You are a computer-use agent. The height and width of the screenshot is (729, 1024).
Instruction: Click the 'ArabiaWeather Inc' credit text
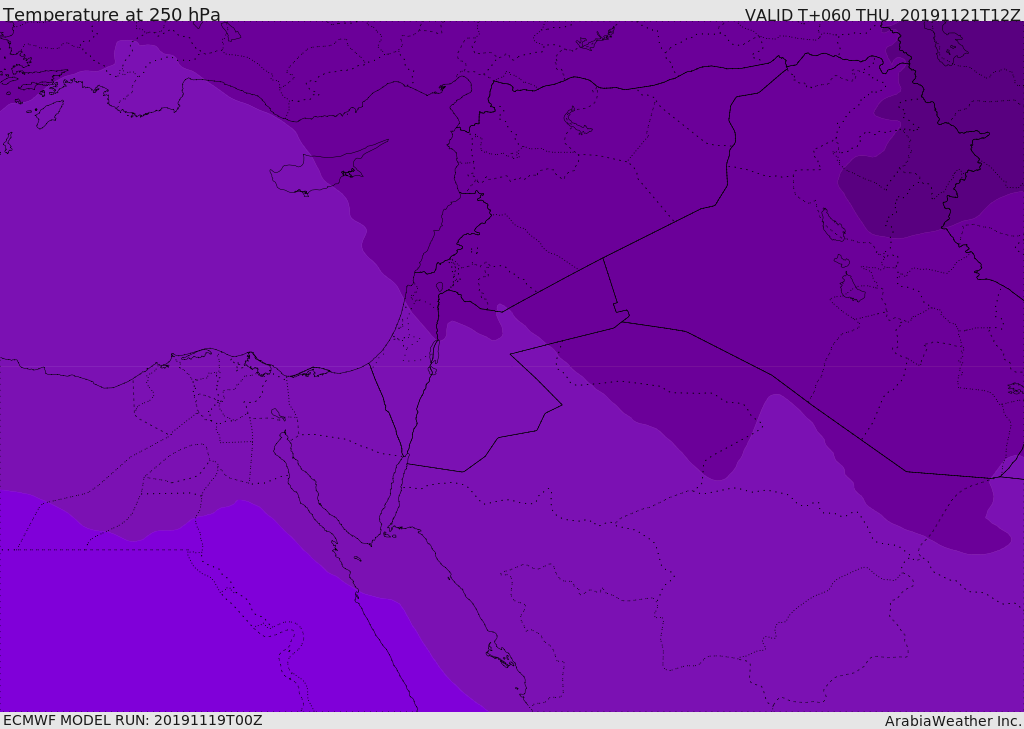click(952, 721)
